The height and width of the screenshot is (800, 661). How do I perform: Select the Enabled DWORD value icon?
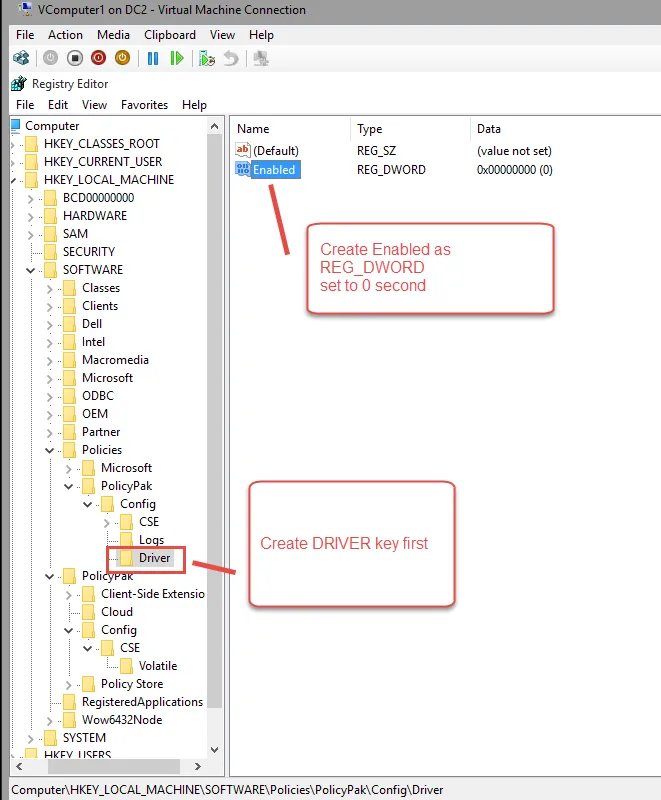tap(243, 170)
